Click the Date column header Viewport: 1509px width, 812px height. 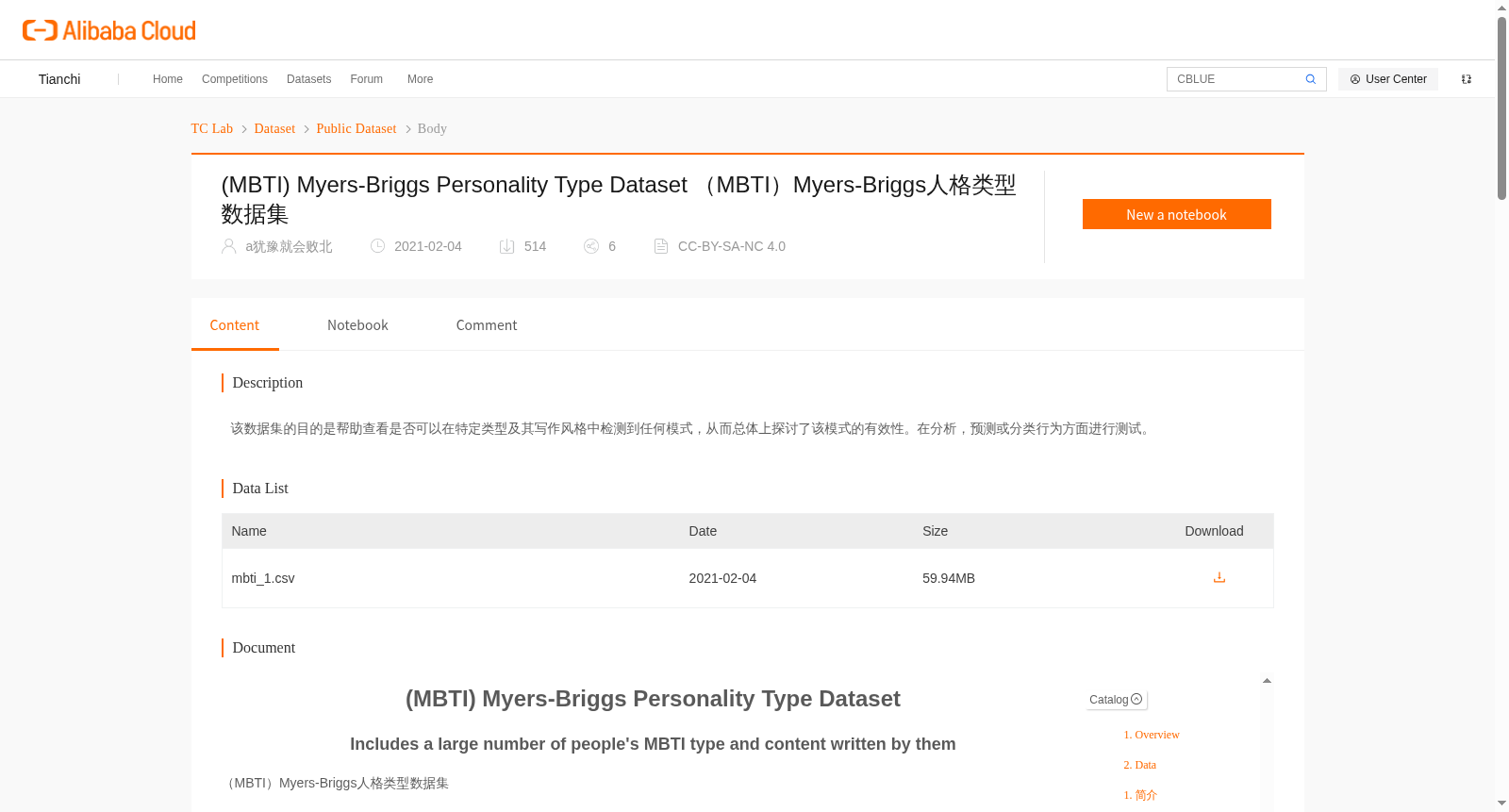click(703, 531)
